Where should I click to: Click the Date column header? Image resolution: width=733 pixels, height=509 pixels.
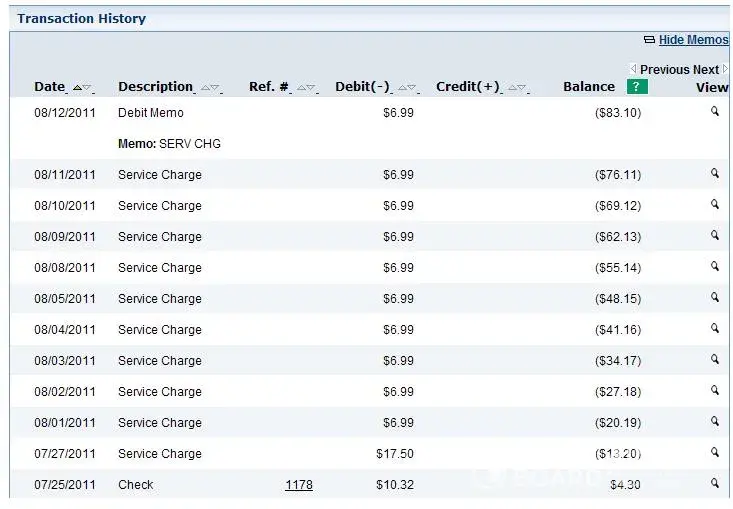(49, 87)
